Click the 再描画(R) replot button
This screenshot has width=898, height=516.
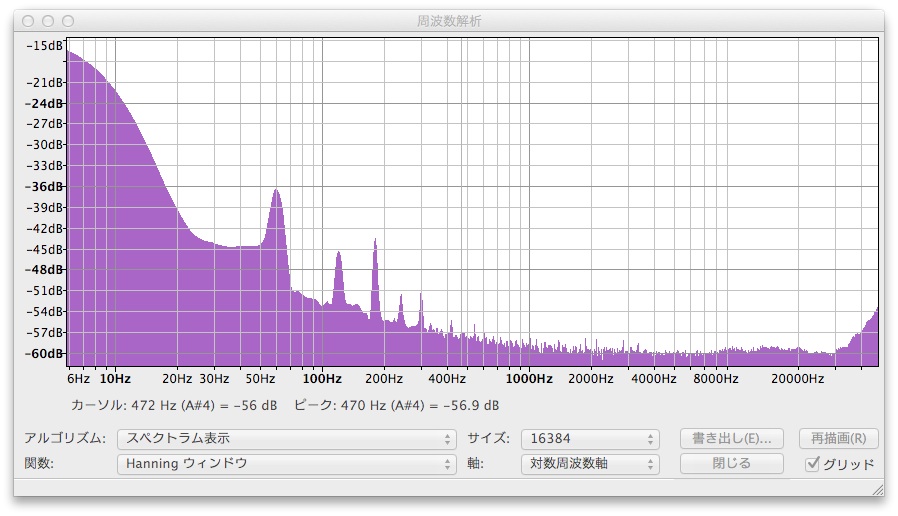[x=838, y=439]
